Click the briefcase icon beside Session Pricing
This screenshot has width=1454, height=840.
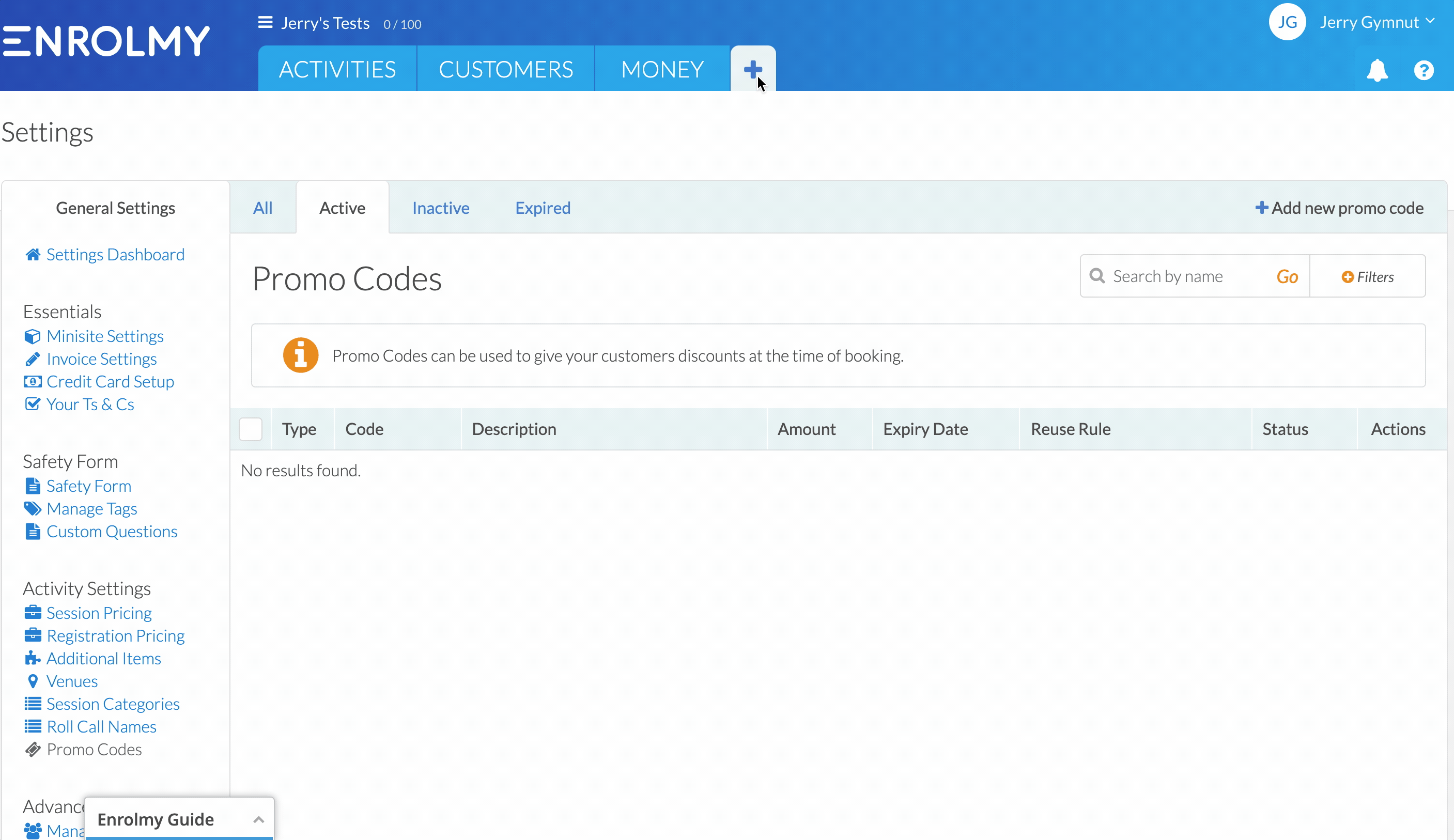tap(33, 612)
